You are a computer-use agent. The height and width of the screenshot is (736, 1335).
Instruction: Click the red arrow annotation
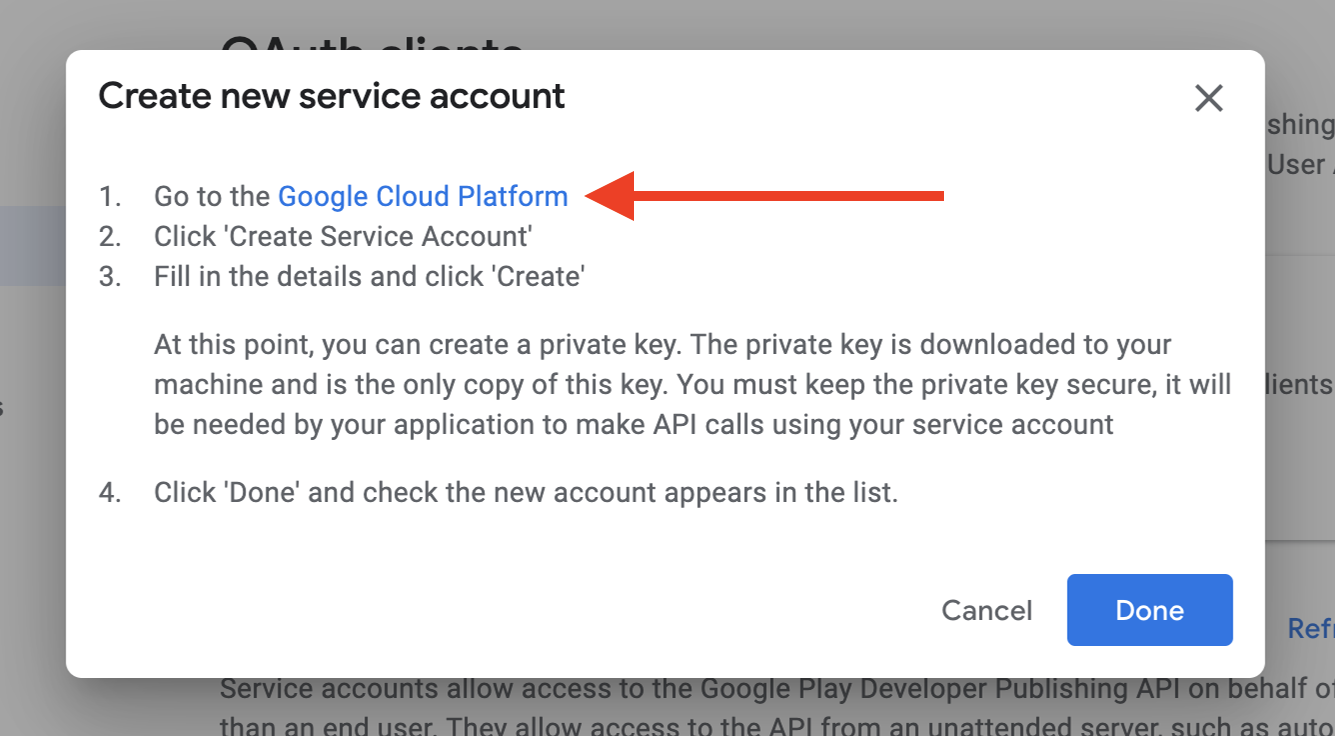pyautogui.click(x=765, y=195)
